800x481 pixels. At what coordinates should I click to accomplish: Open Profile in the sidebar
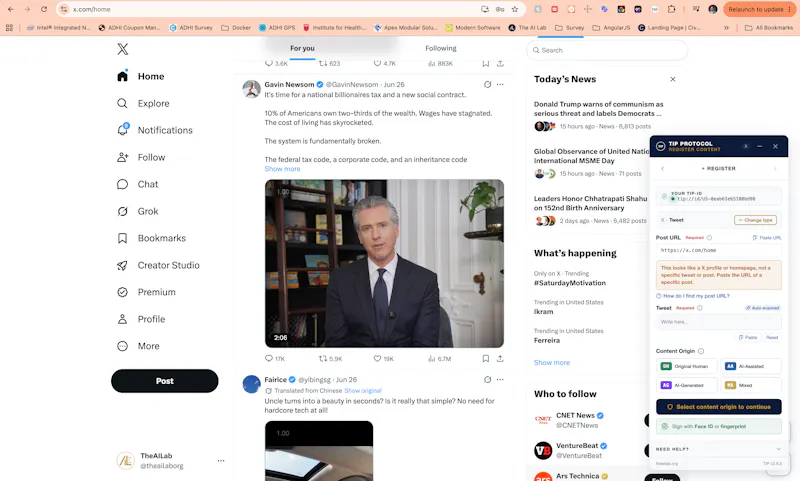[141, 319]
